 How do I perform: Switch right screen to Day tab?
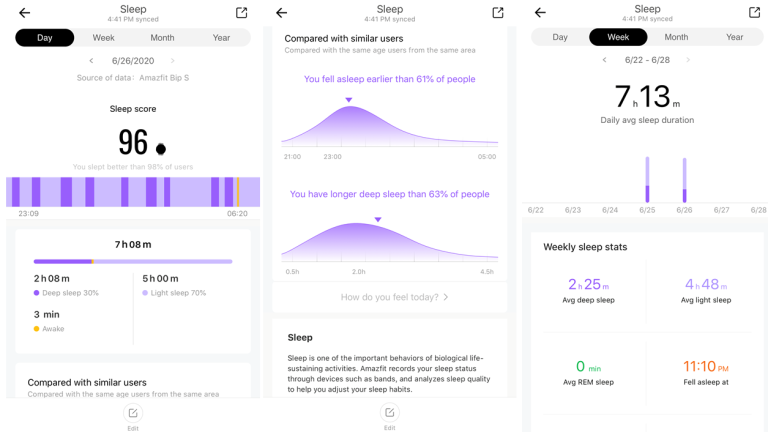pyautogui.click(x=560, y=37)
